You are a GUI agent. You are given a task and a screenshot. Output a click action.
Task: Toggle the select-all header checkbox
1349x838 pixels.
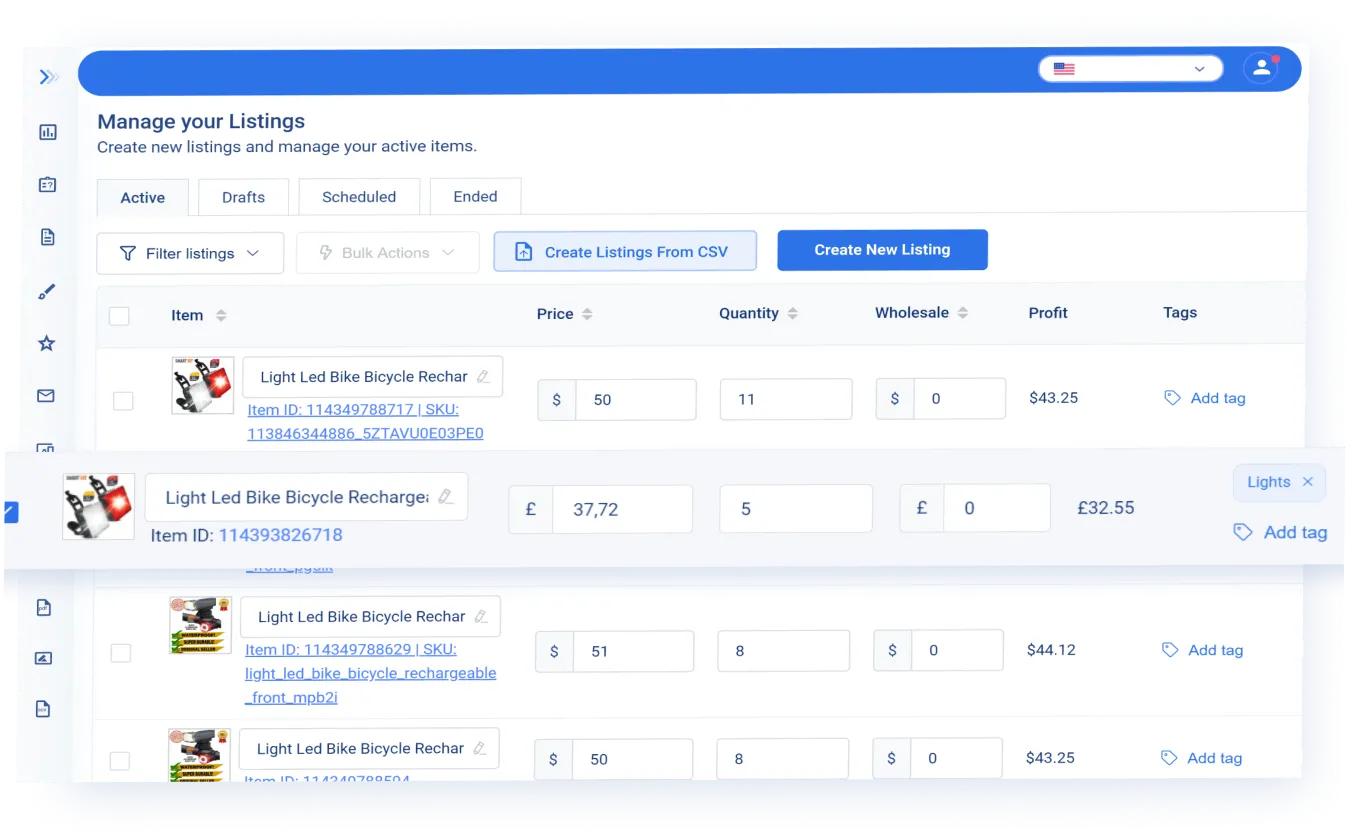tap(119, 316)
